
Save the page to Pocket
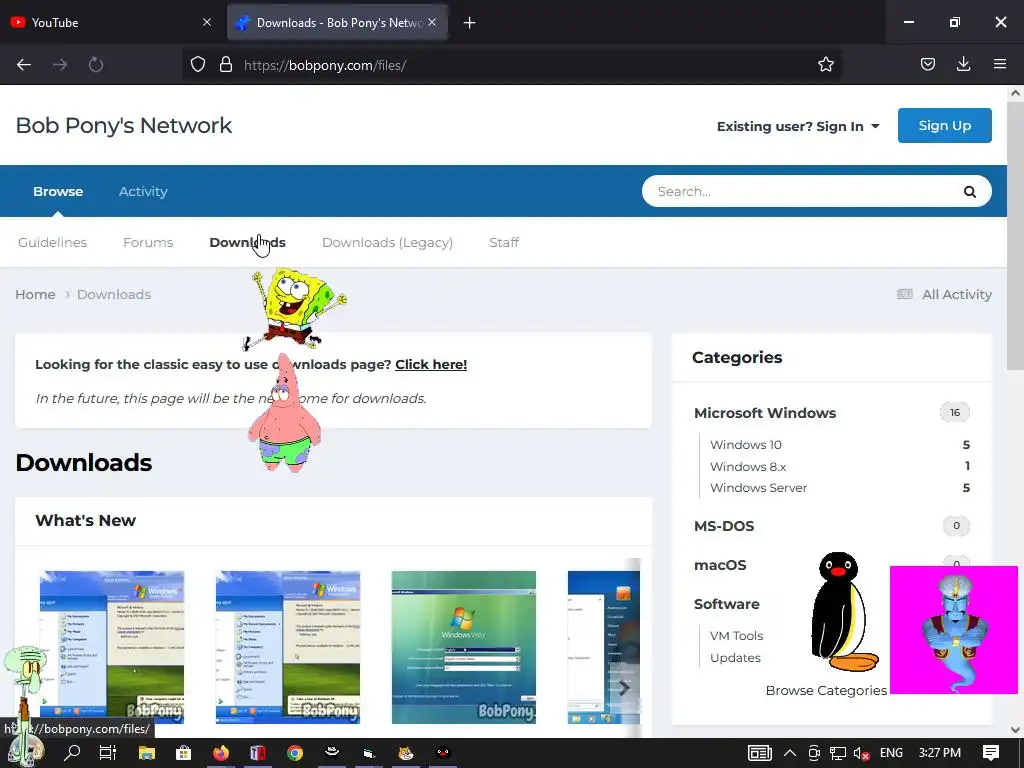(927, 65)
